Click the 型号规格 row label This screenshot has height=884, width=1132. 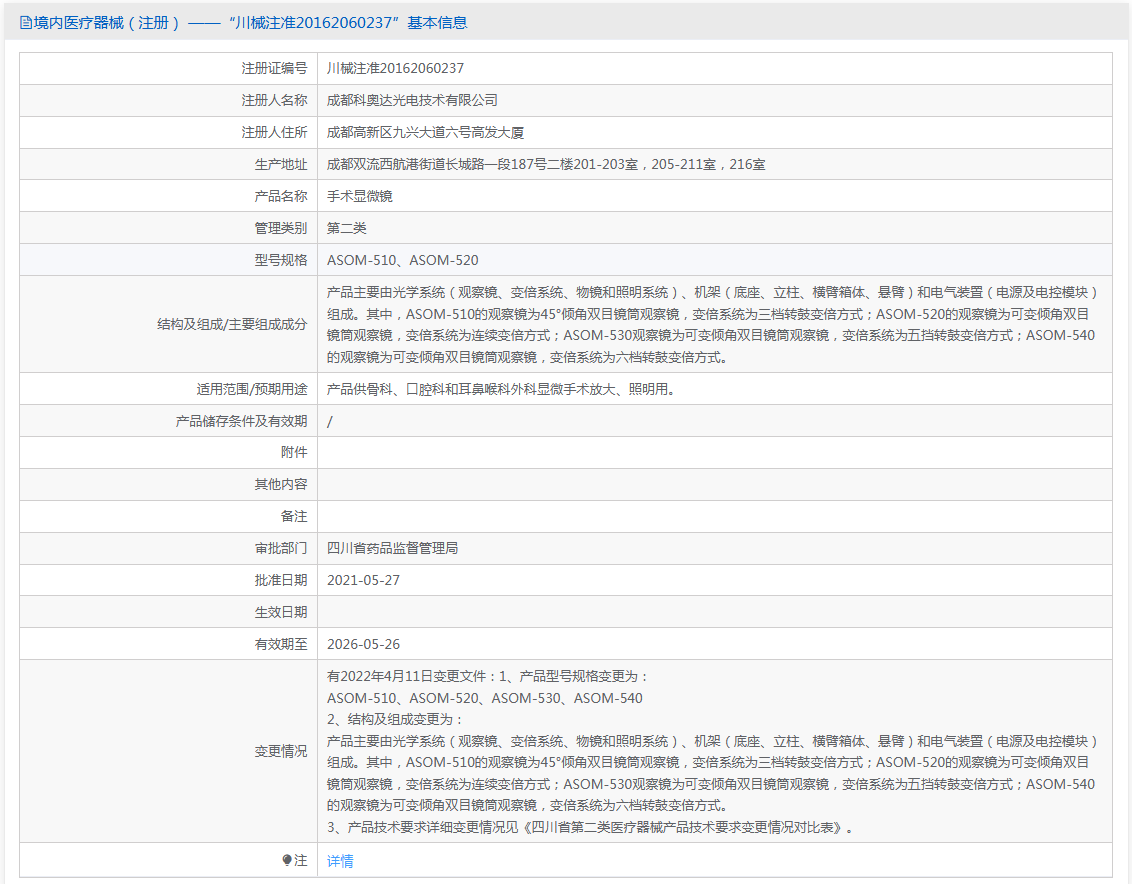(x=281, y=260)
